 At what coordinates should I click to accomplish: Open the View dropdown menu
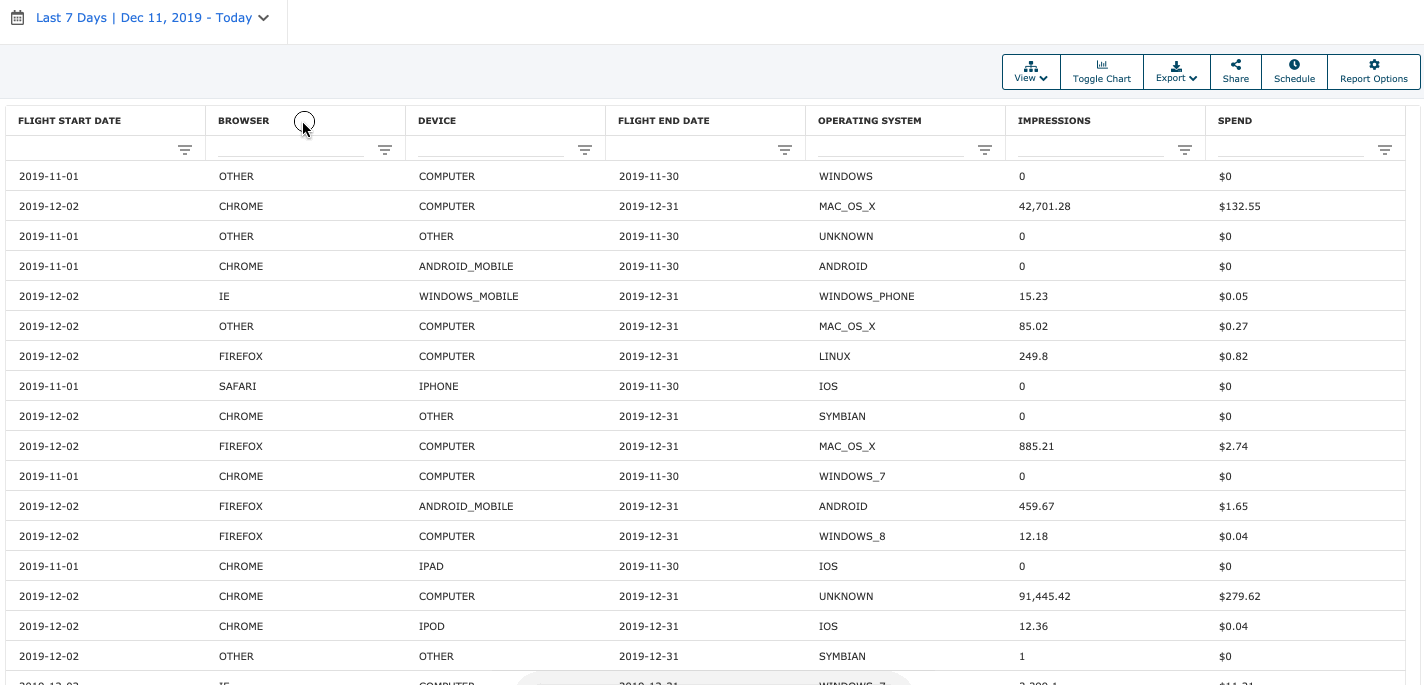(x=1031, y=72)
